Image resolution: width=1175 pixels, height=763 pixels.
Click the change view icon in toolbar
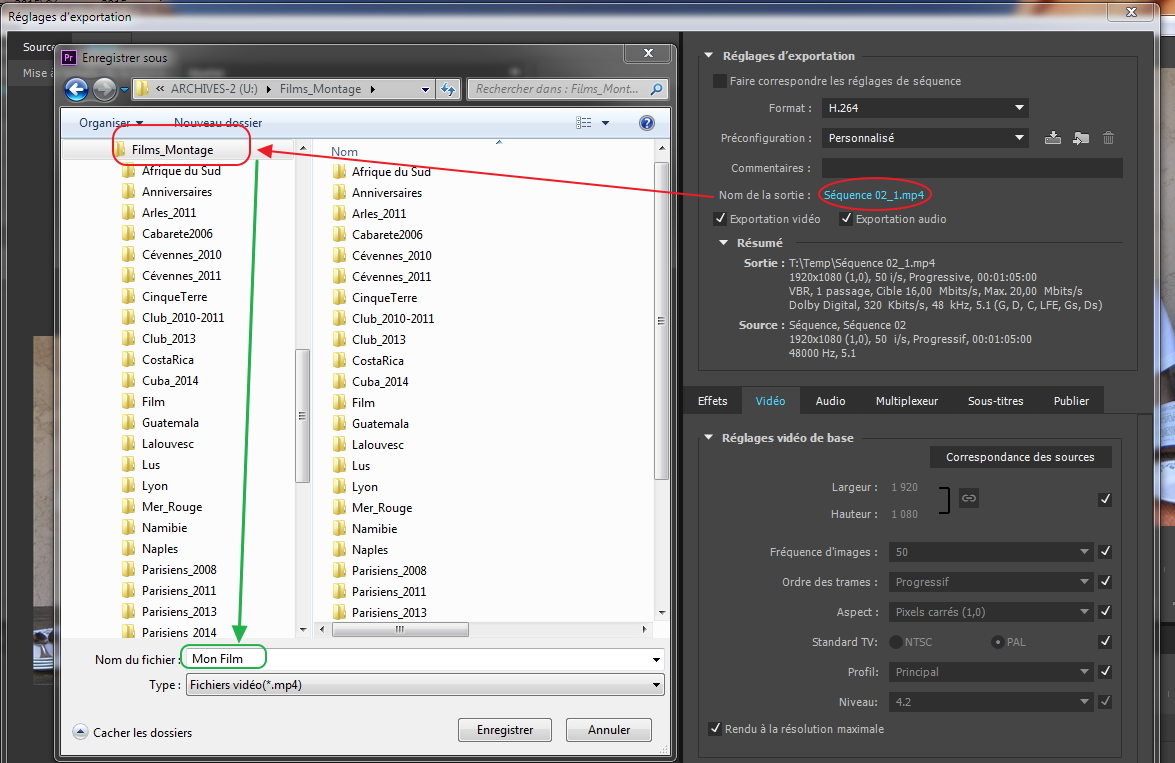[x=585, y=123]
